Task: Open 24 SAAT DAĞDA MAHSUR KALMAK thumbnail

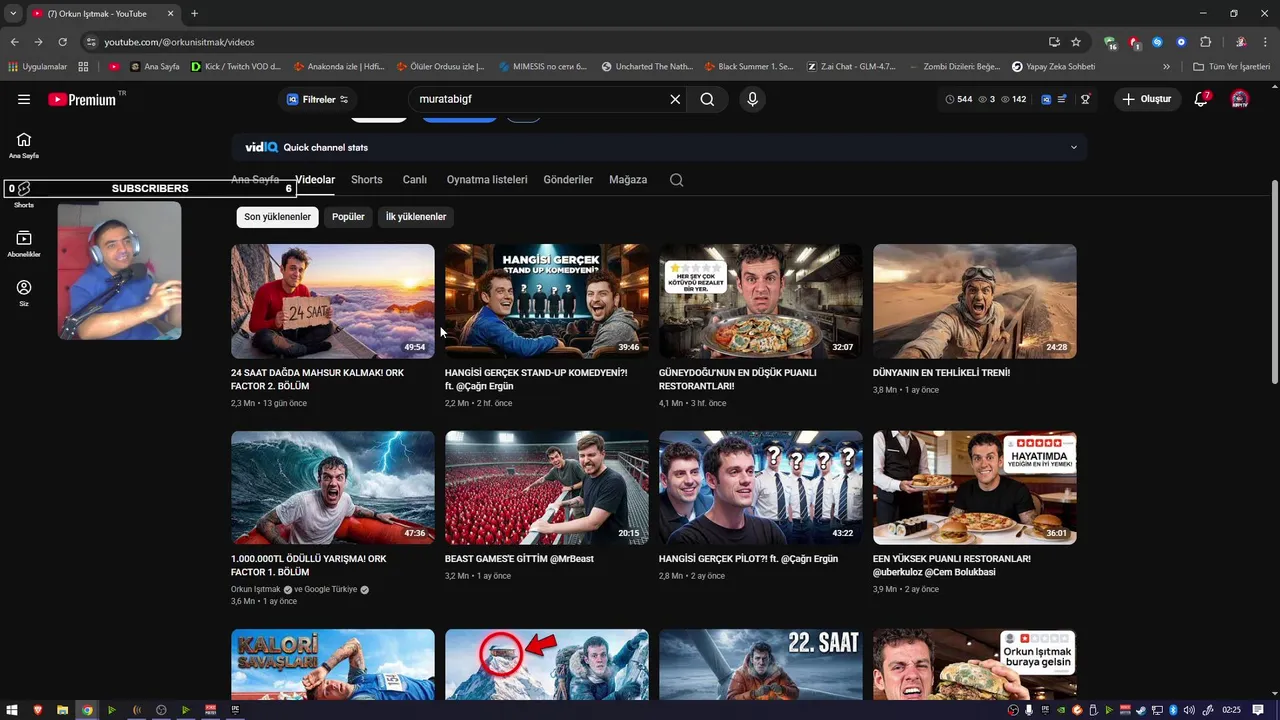Action: point(333,301)
